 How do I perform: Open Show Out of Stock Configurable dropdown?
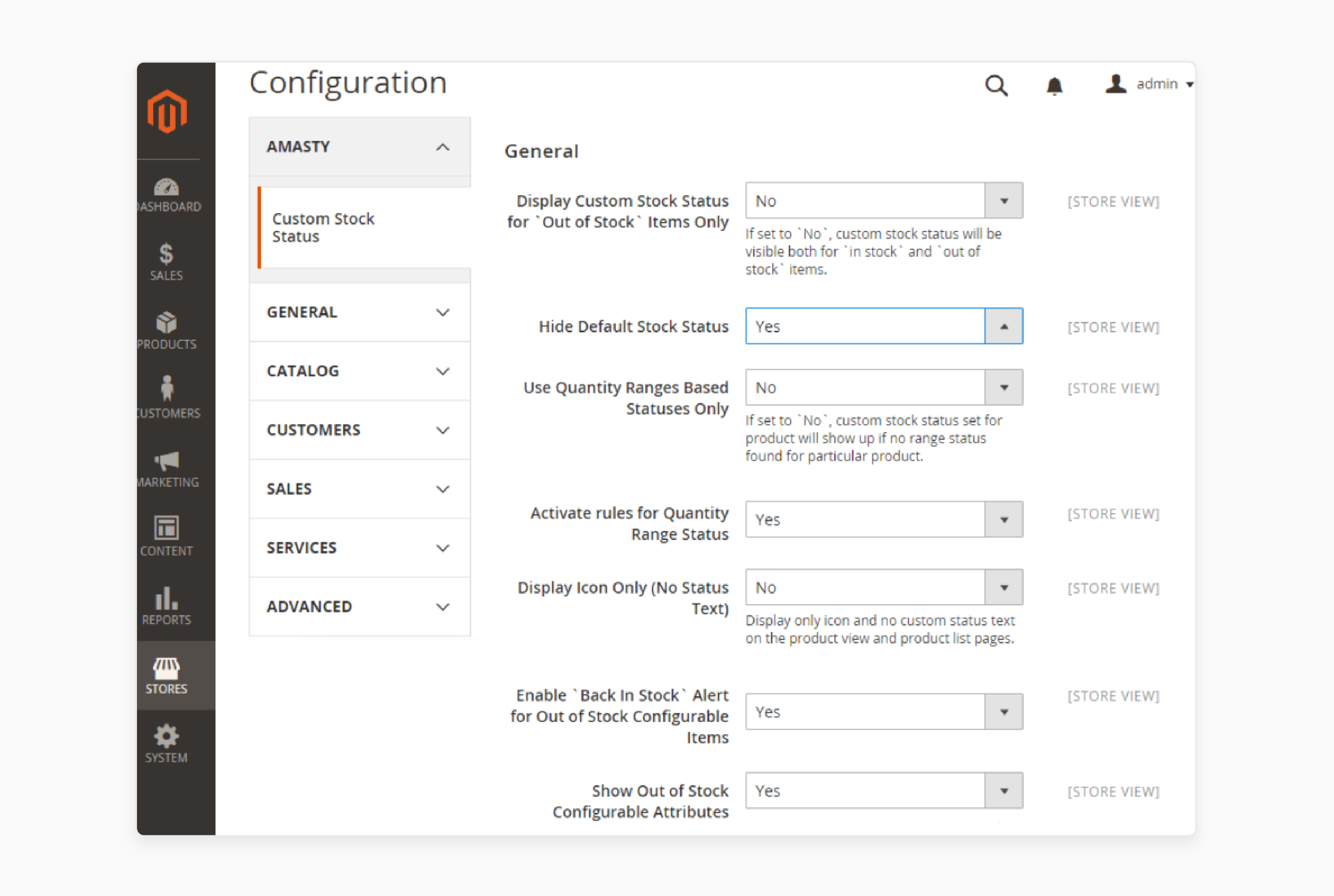pyautogui.click(x=884, y=791)
